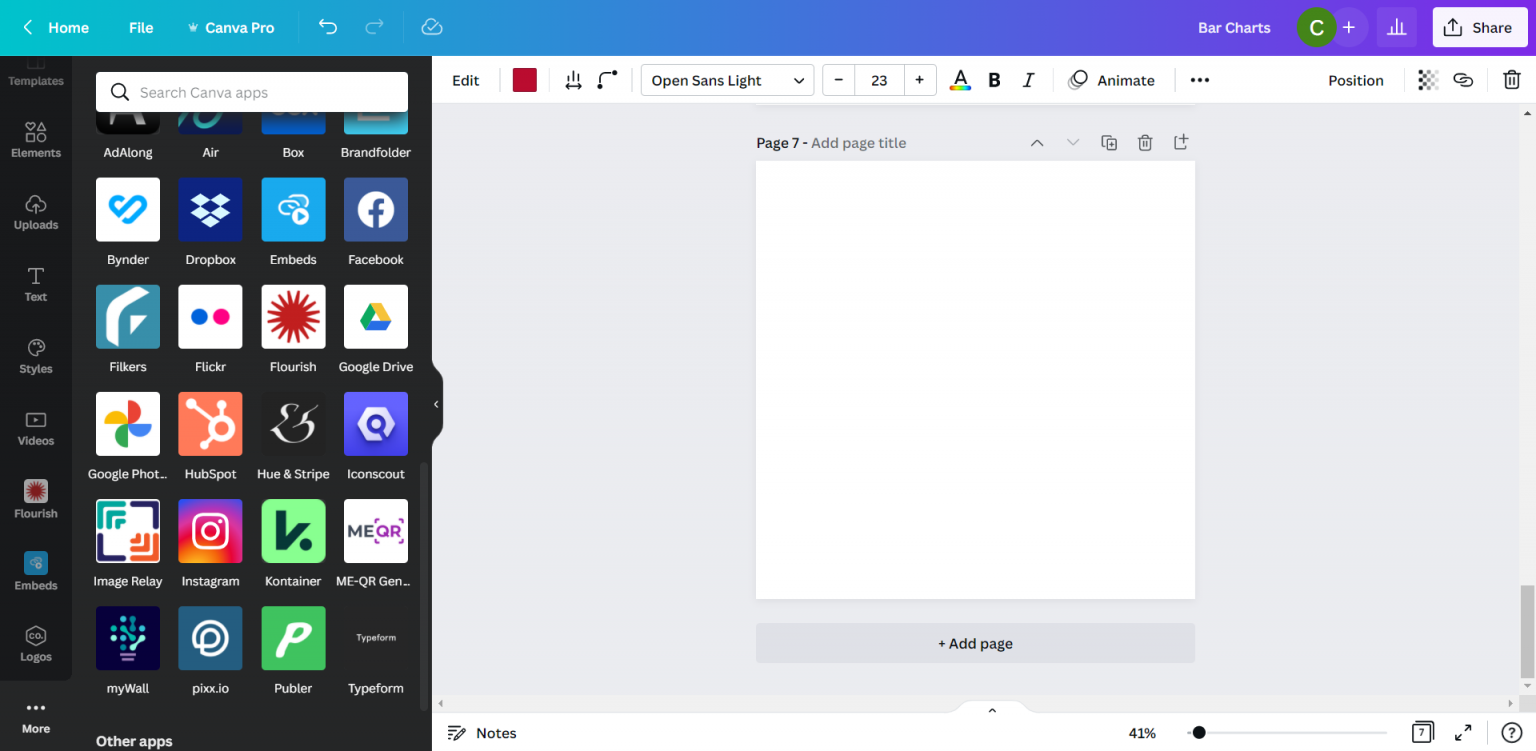Open the Uploads panel
Image resolution: width=1536 pixels, height=751 pixels.
pos(36,212)
